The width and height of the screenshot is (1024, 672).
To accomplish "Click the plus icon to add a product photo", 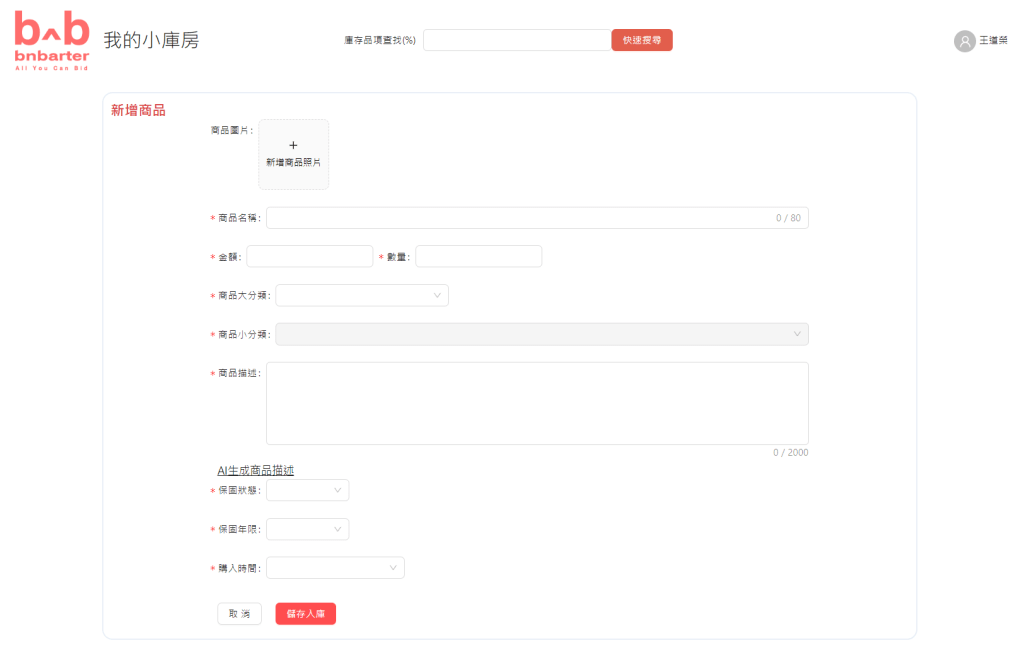I will pyautogui.click(x=293, y=145).
